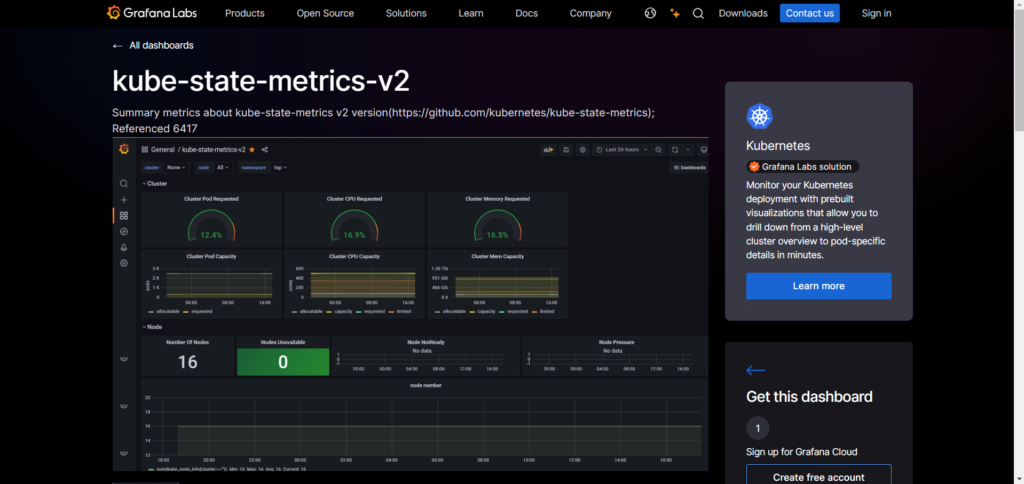
Task: Open the Open Source menu
Action: (325, 13)
